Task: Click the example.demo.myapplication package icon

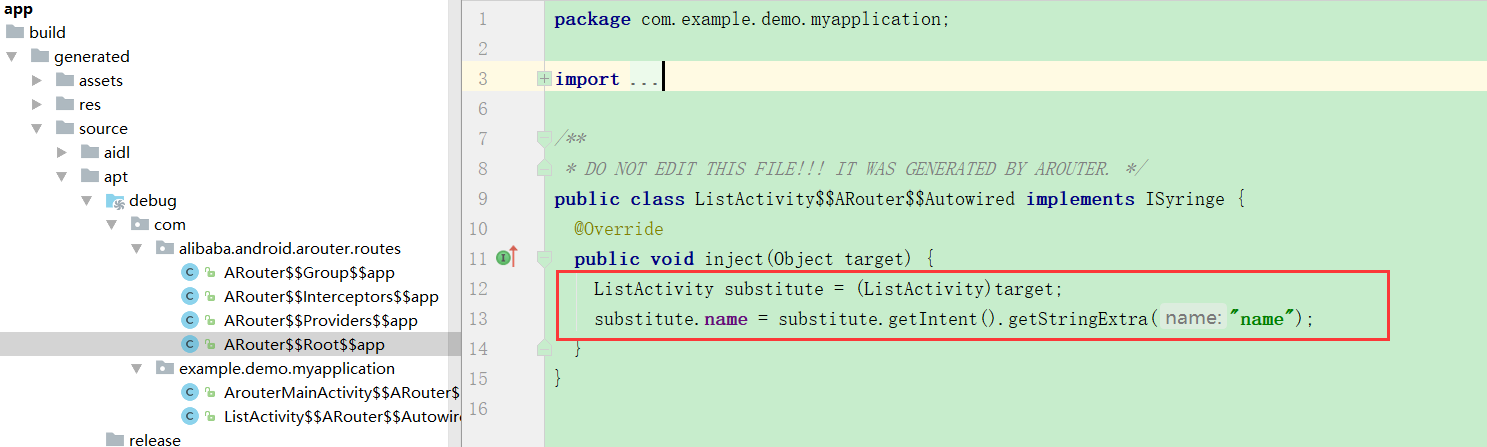Action: [x=165, y=369]
